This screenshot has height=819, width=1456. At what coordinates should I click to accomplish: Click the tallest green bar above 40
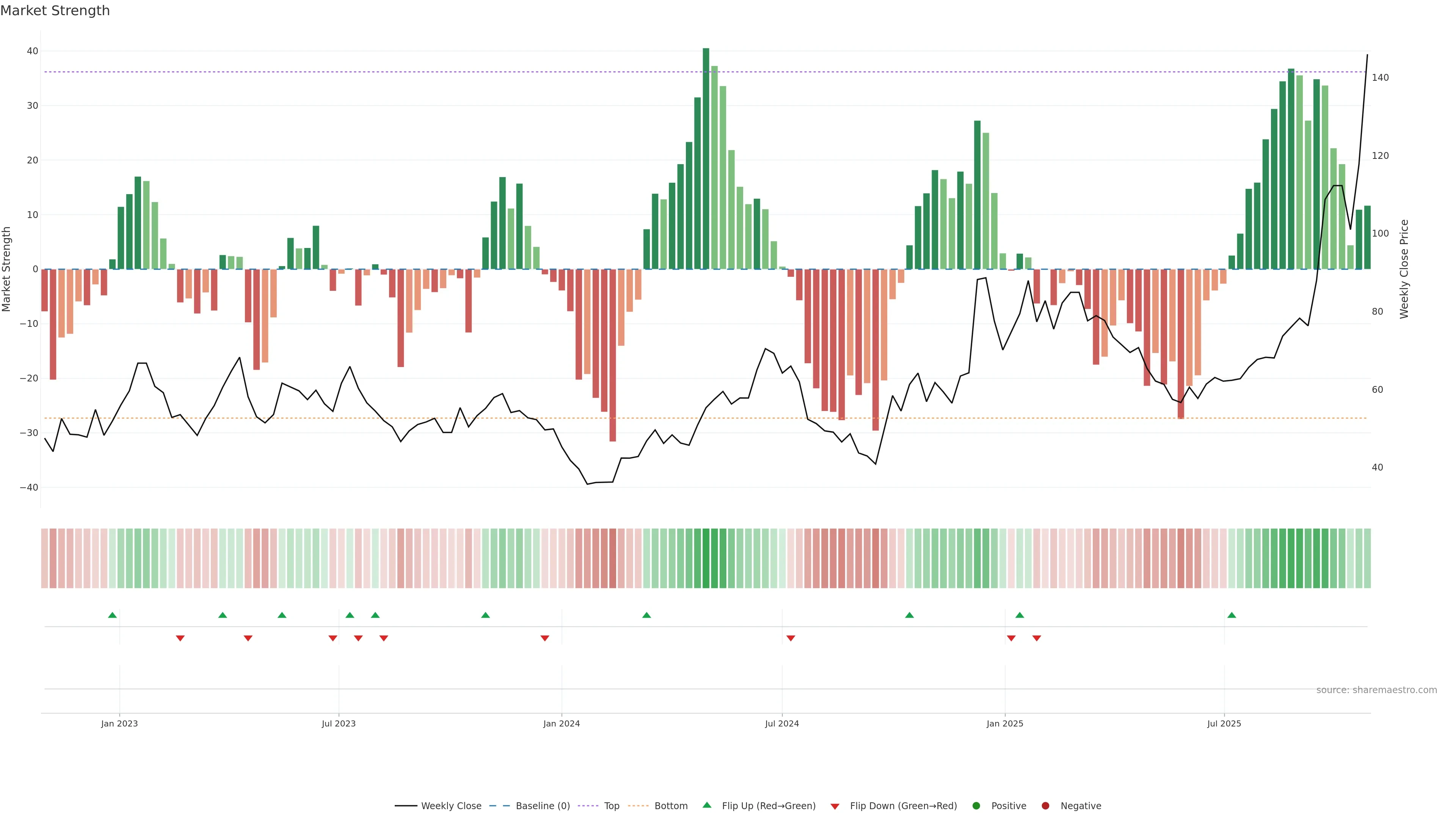(x=706, y=158)
